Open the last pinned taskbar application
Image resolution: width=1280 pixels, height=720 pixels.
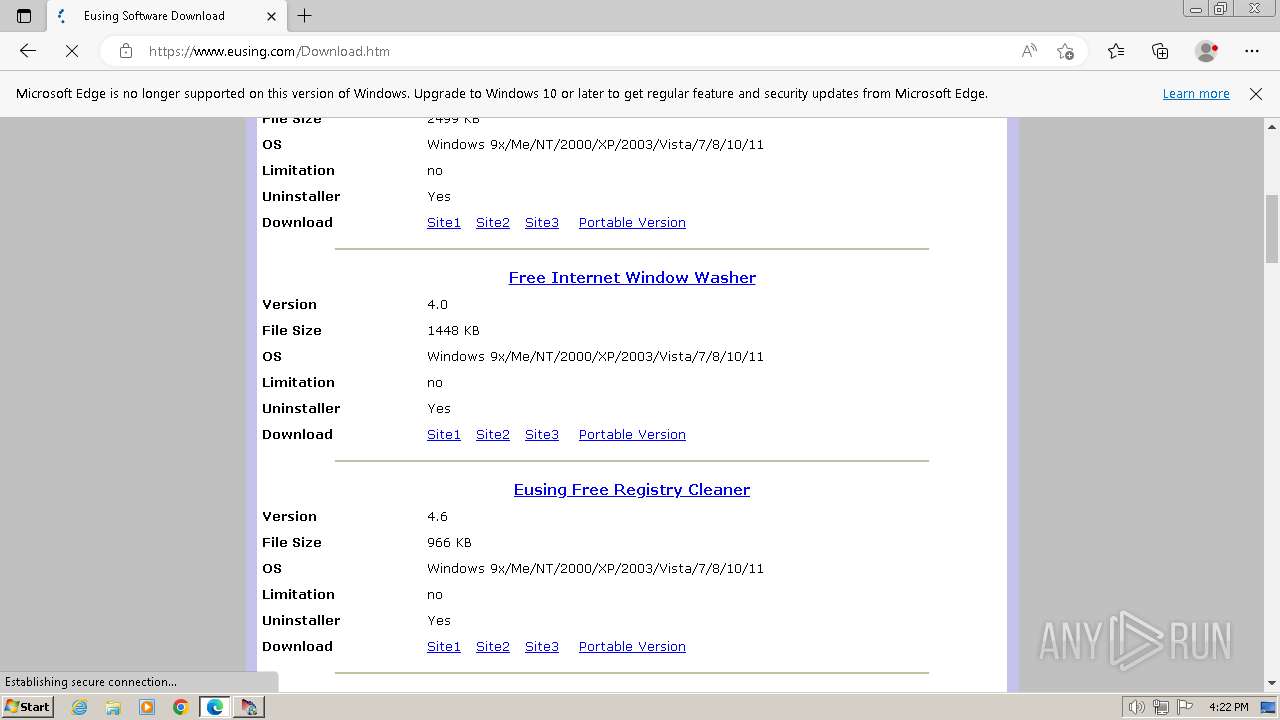(249, 707)
